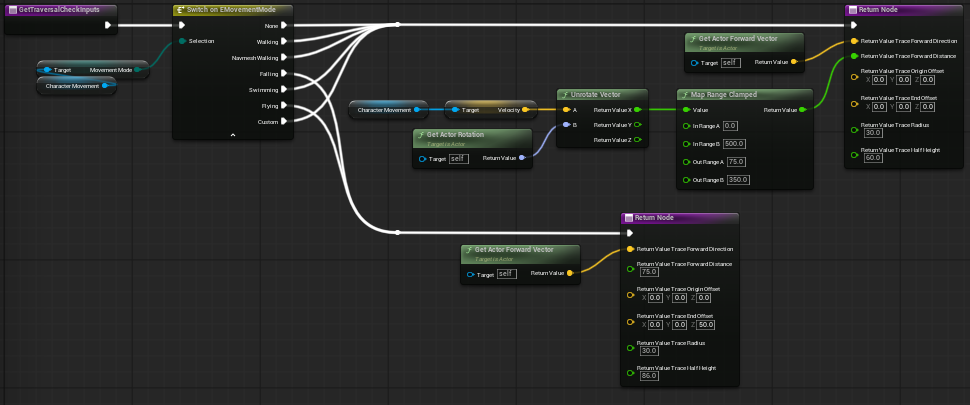Select the Map Range Clamped node header
Image resolution: width=970 pixels, height=405 pixels.
click(x=745, y=94)
